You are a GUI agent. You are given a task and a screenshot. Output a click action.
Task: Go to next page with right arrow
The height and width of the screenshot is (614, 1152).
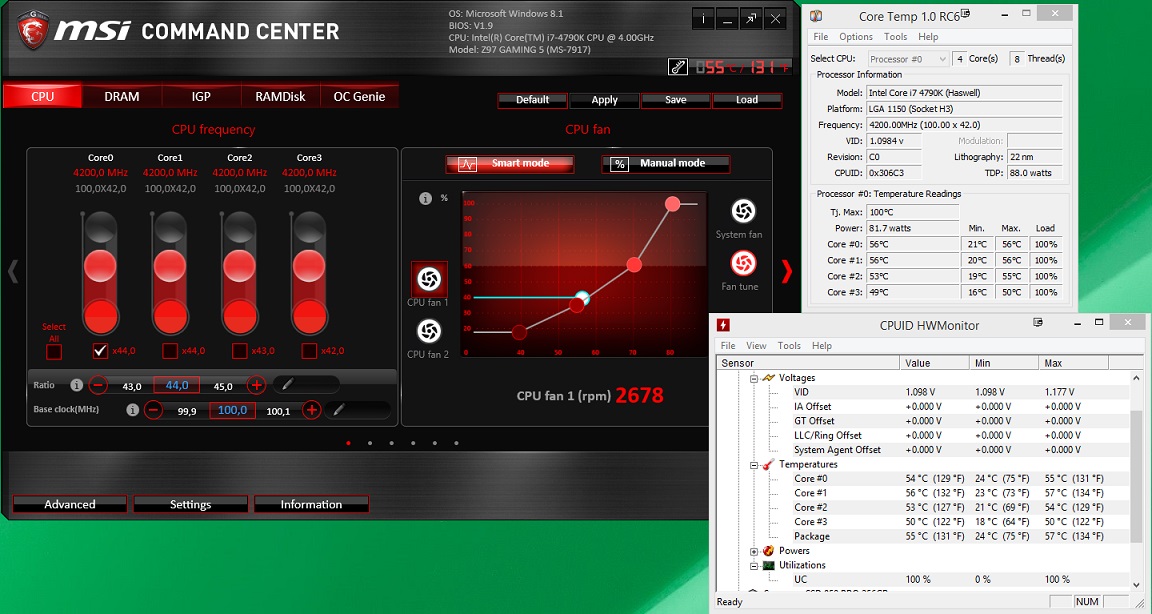(786, 271)
